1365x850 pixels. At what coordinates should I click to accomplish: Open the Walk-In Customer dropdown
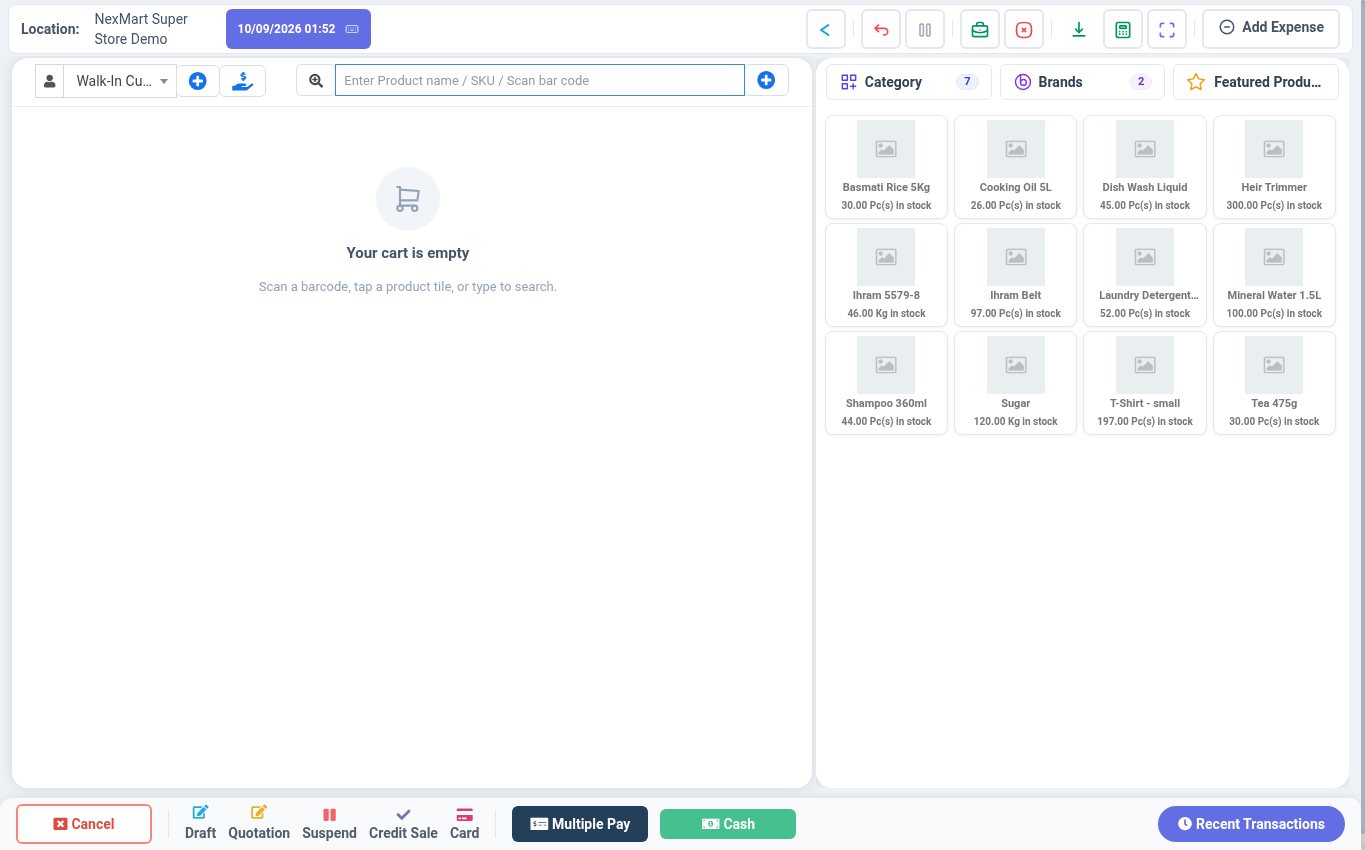pyautogui.click(x=120, y=81)
